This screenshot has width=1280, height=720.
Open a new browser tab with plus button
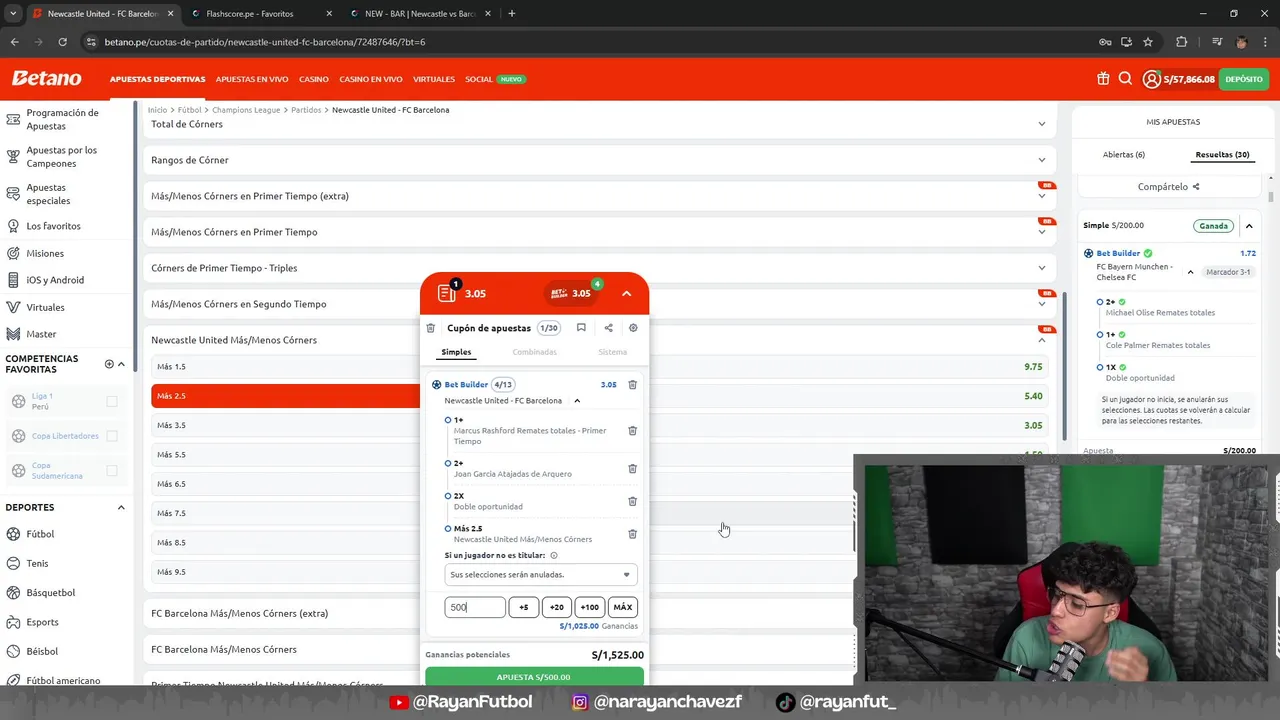click(x=511, y=14)
